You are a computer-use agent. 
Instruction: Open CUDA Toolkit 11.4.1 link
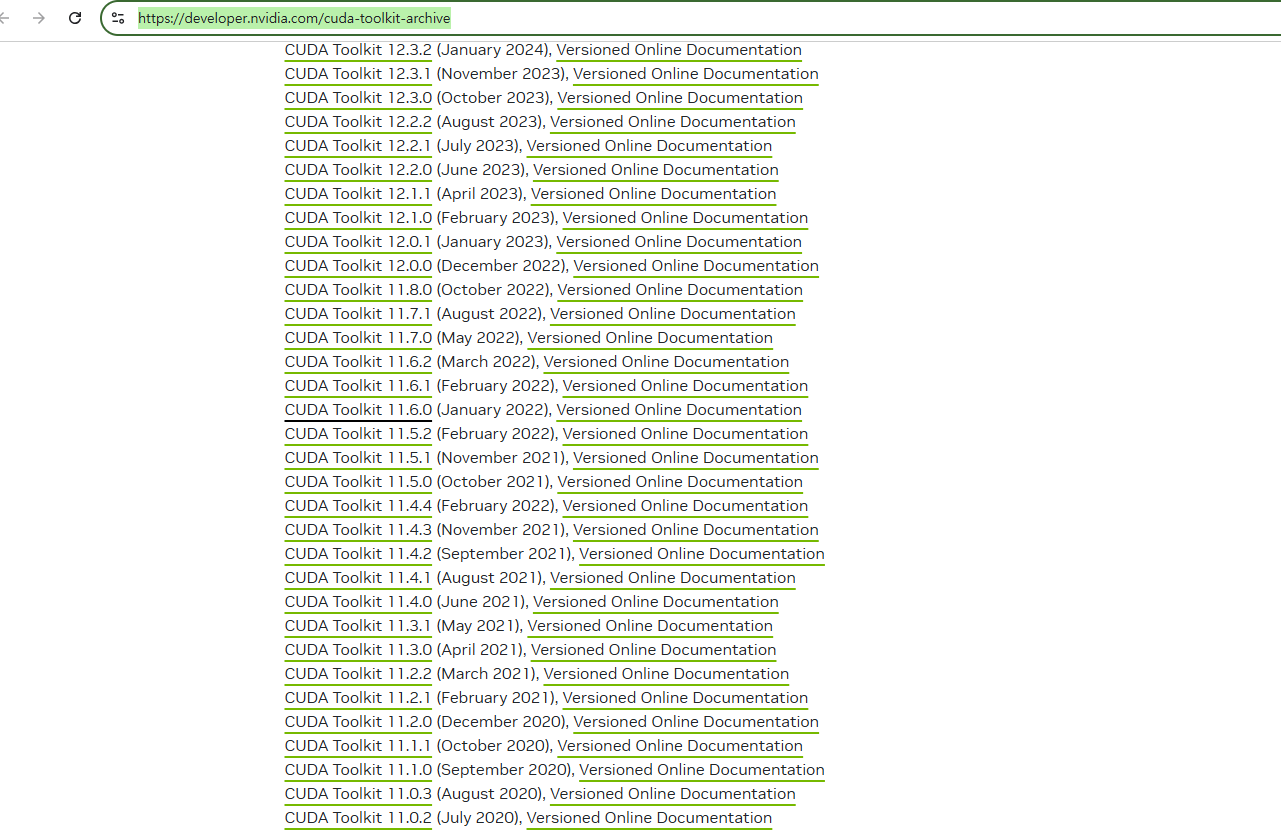tap(358, 578)
